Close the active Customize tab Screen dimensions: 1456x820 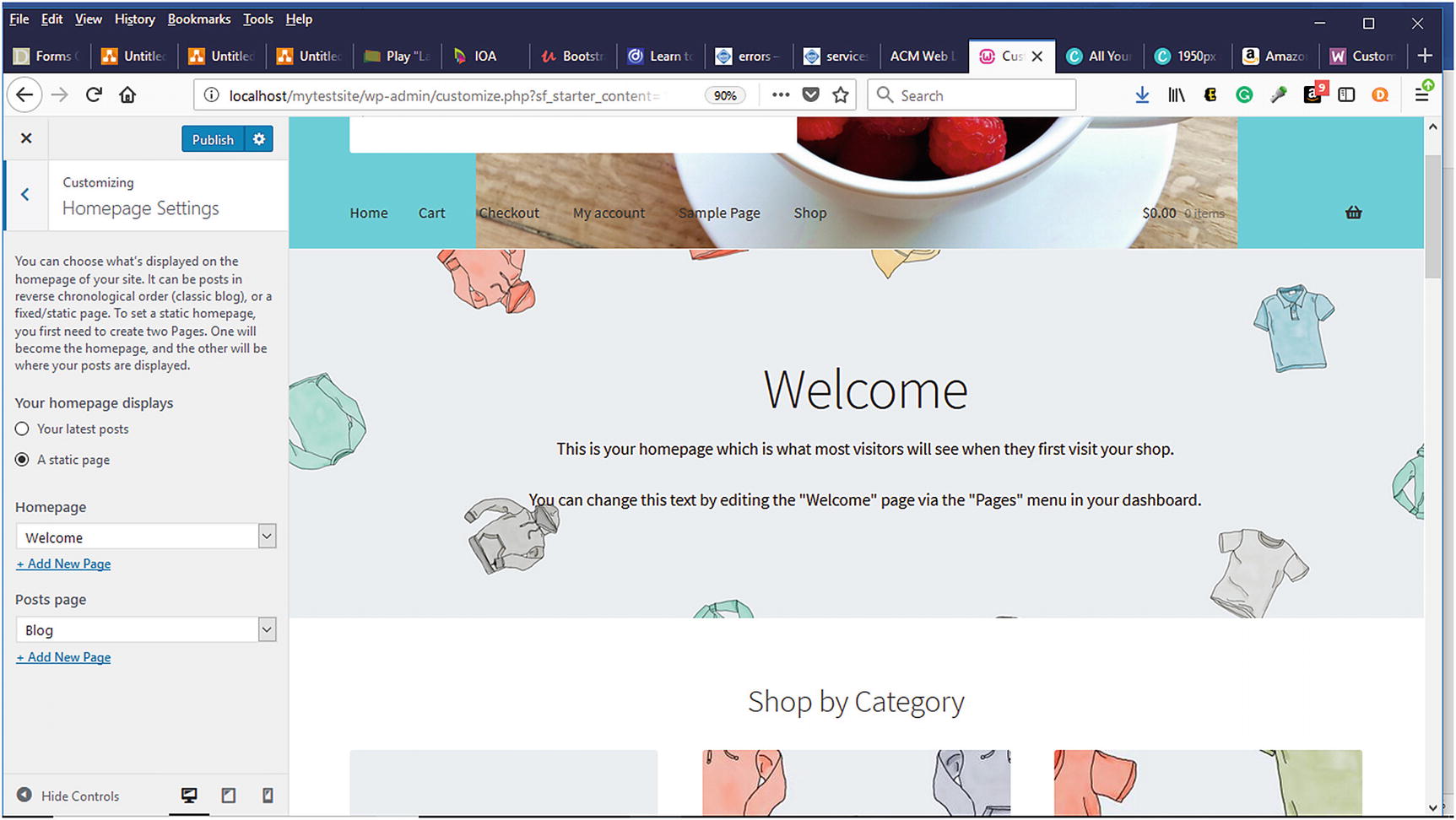[1037, 57]
